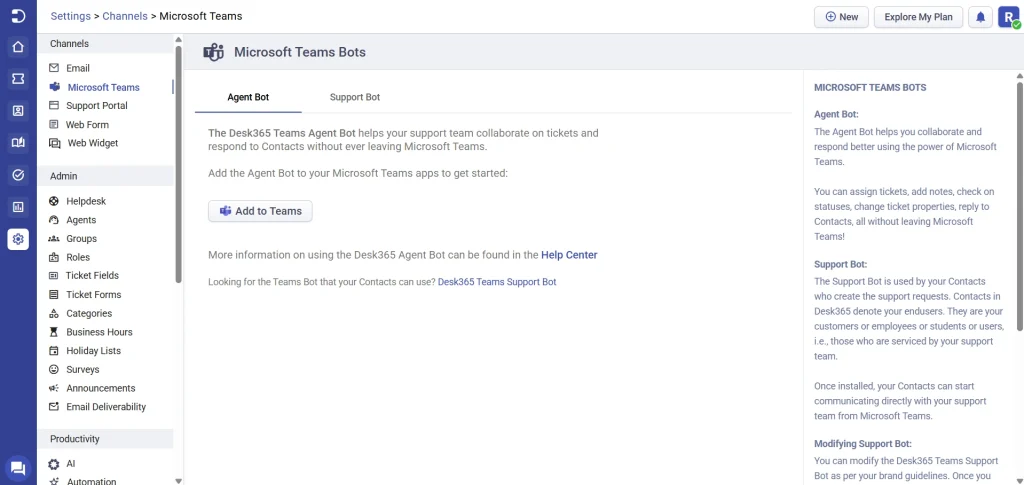Open the notifications bell icon

pyautogui.click(x=980, y=17)
